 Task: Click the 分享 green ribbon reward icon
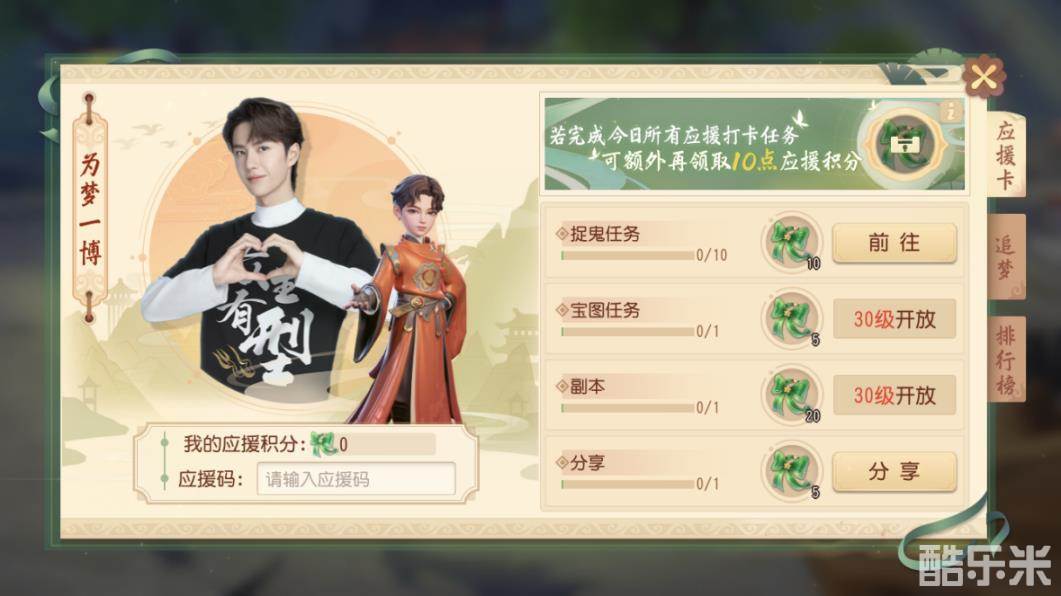(x=792, y=472)
